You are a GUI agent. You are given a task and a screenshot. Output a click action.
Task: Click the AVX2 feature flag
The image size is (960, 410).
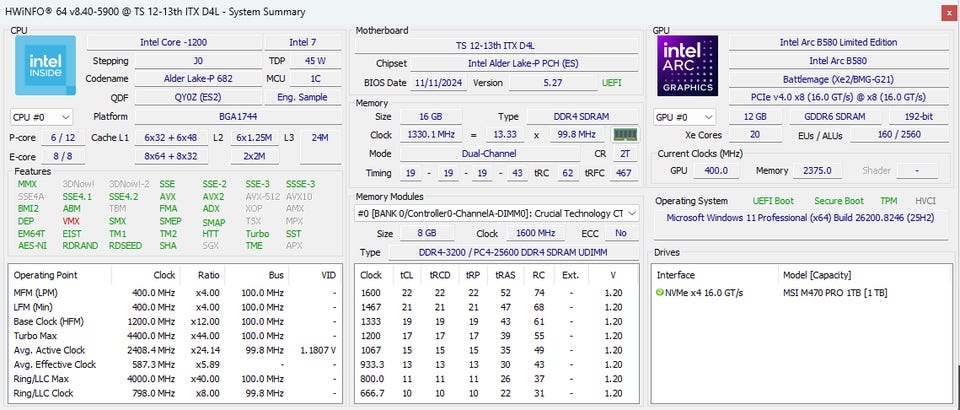coord(213,196)
